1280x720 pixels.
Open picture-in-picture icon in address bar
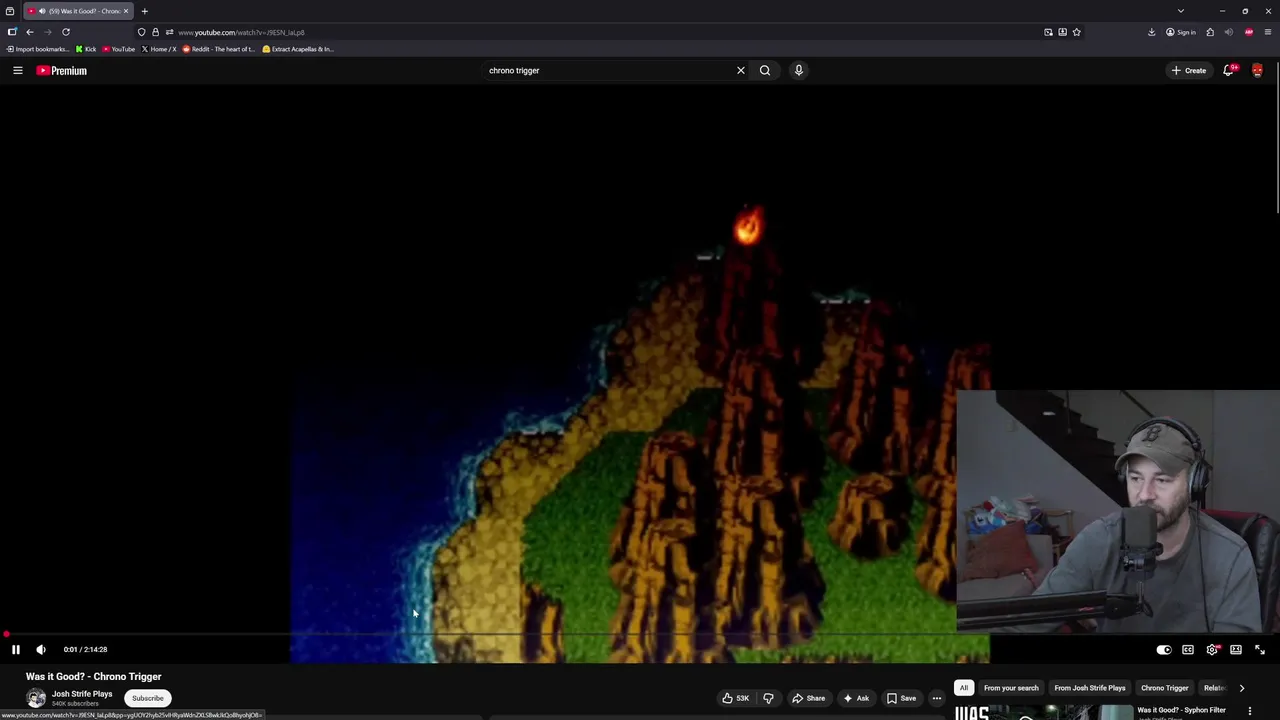tap(1048, 32)
